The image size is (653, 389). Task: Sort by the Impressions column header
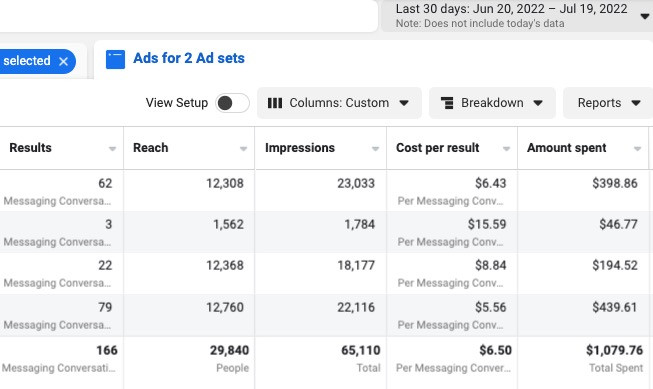click(x=300, y=148)
